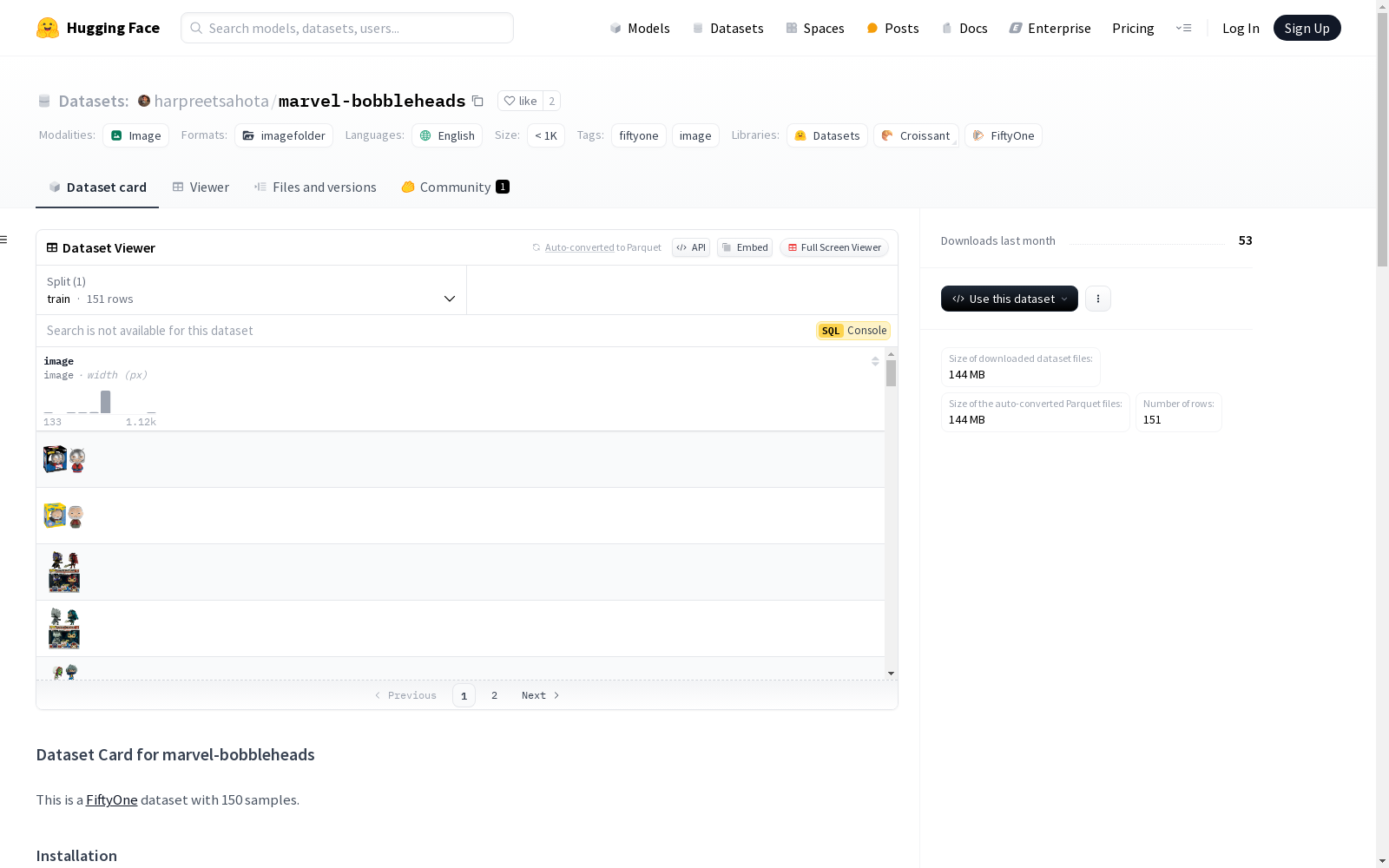Screen dimensions: 1389x868
Task: Filter by the Datasets library tag
Action: 827,135
